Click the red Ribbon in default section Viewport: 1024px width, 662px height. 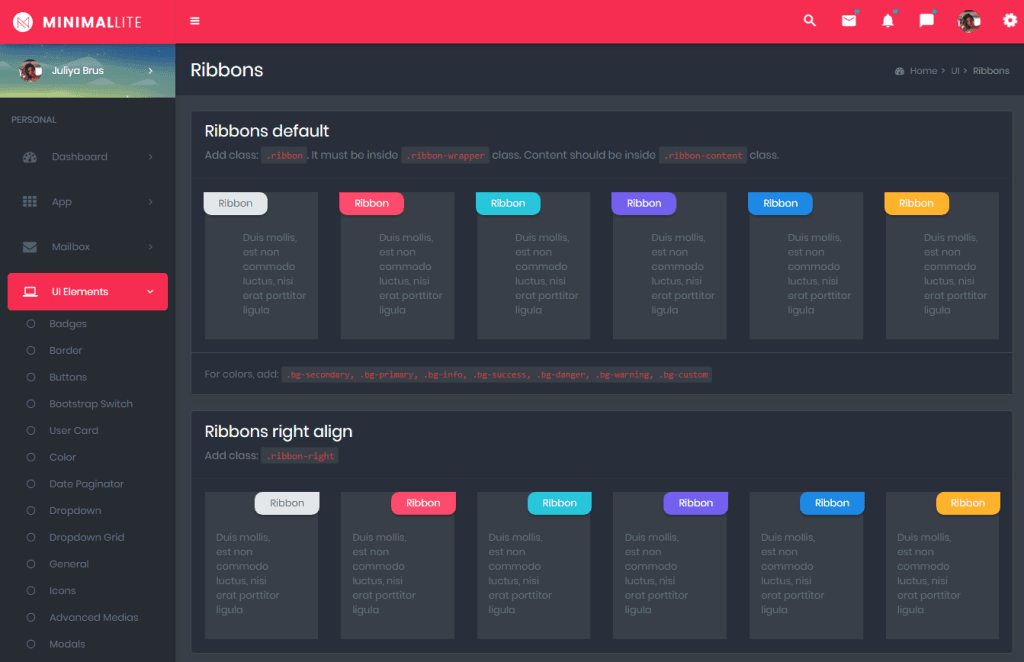point(372,204)
